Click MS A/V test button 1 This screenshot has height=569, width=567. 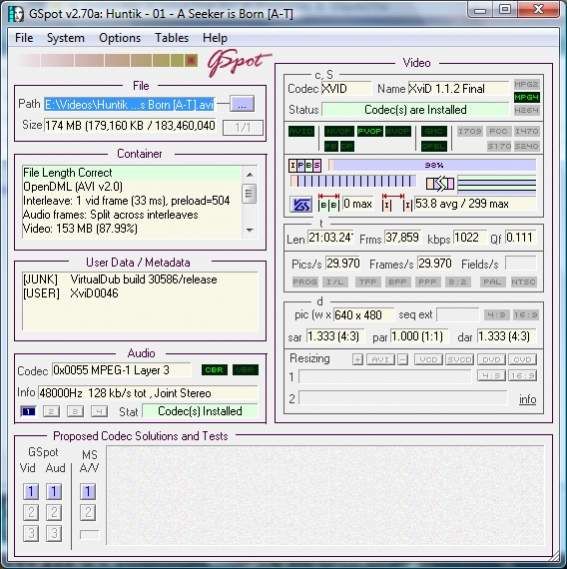pos(87,491)
